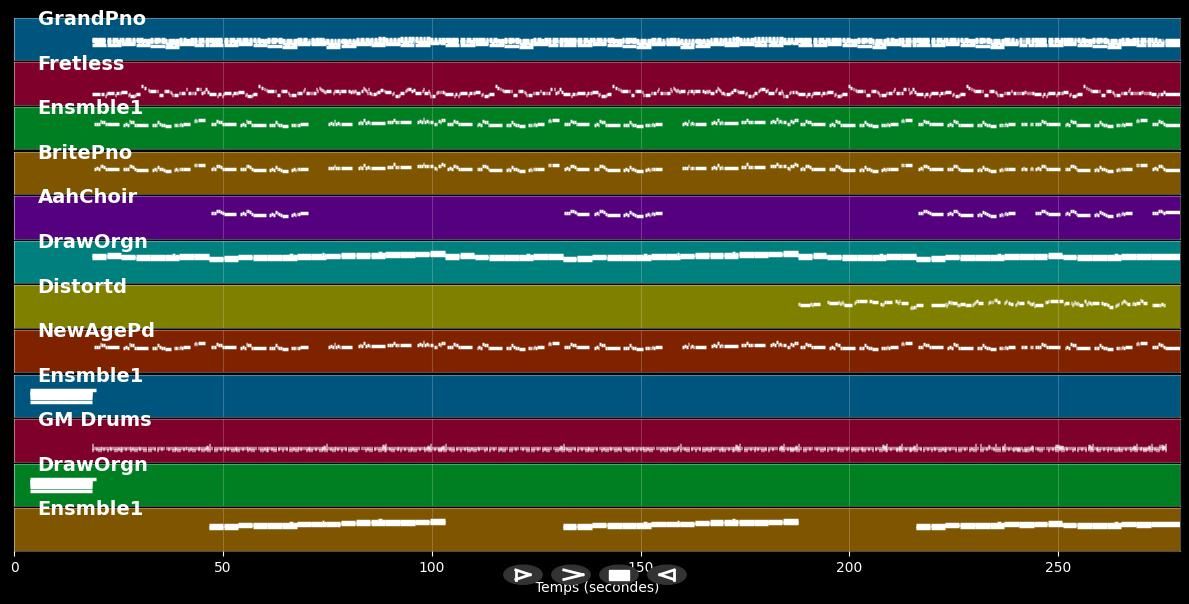Click the GM Drums track label
1189x604 pixels.
click(x=94, y=420)
